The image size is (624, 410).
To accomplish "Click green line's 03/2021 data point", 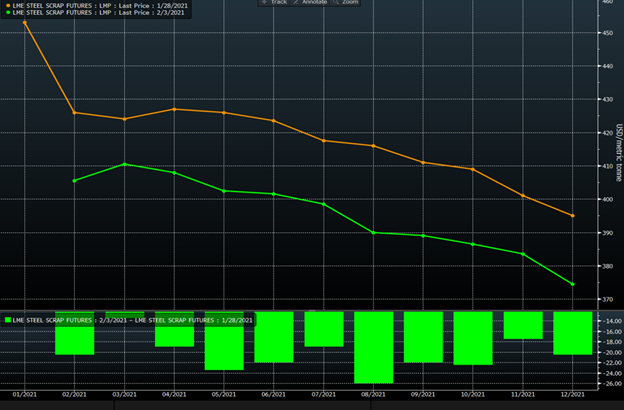I will coord(124,164).
